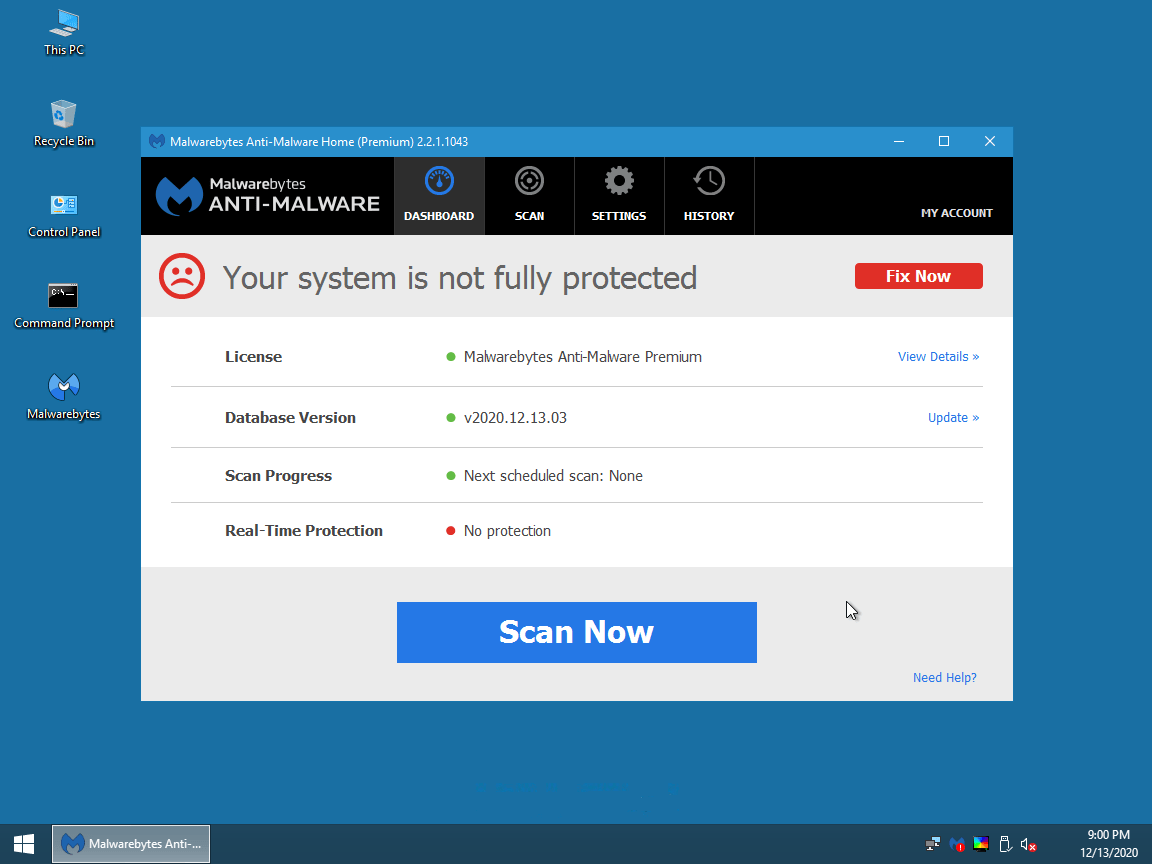1152x864 pixels.
Task: Click the network status tray icon
Action: [932, 844]
